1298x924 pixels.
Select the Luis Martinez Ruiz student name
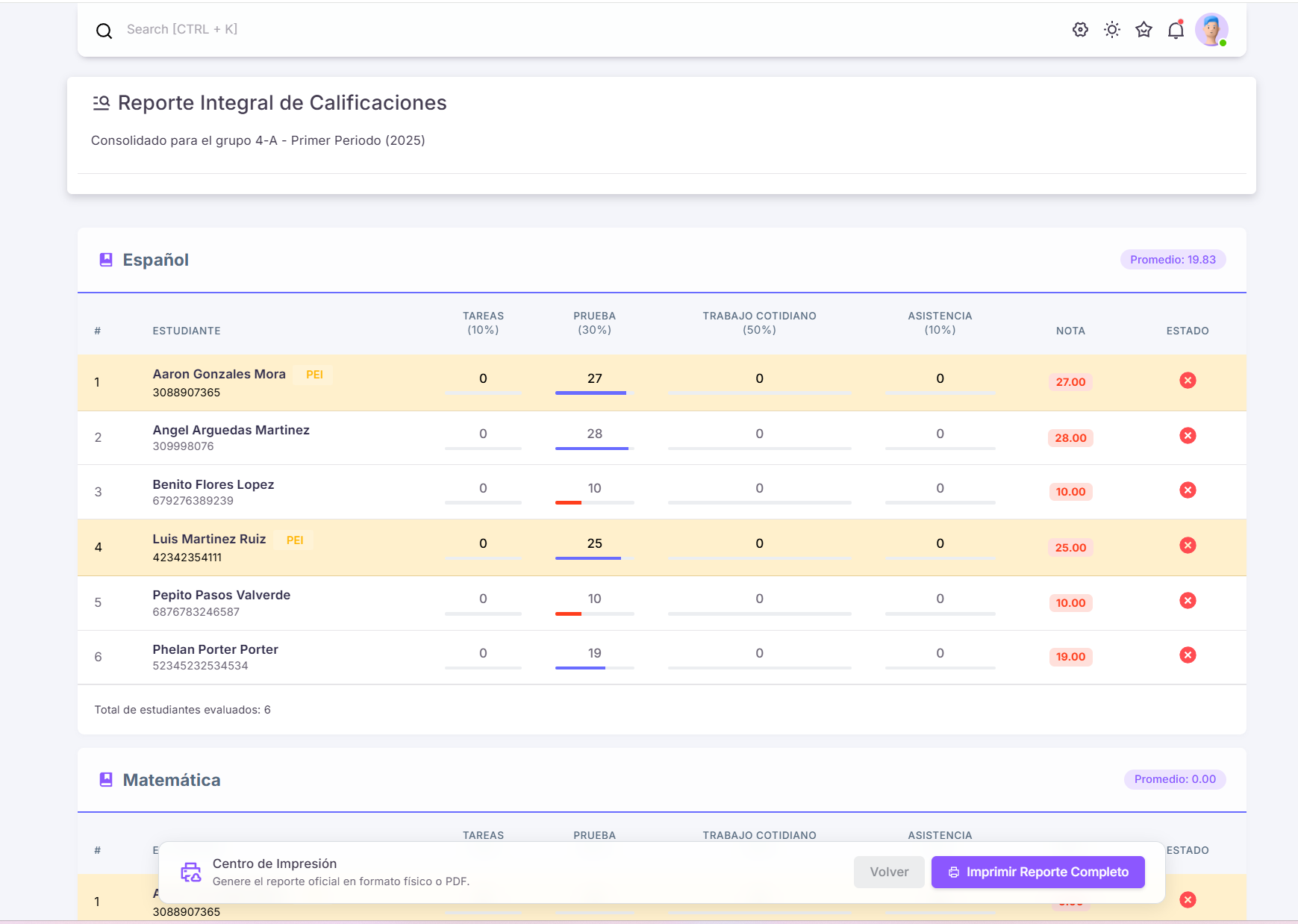[209, 539]
